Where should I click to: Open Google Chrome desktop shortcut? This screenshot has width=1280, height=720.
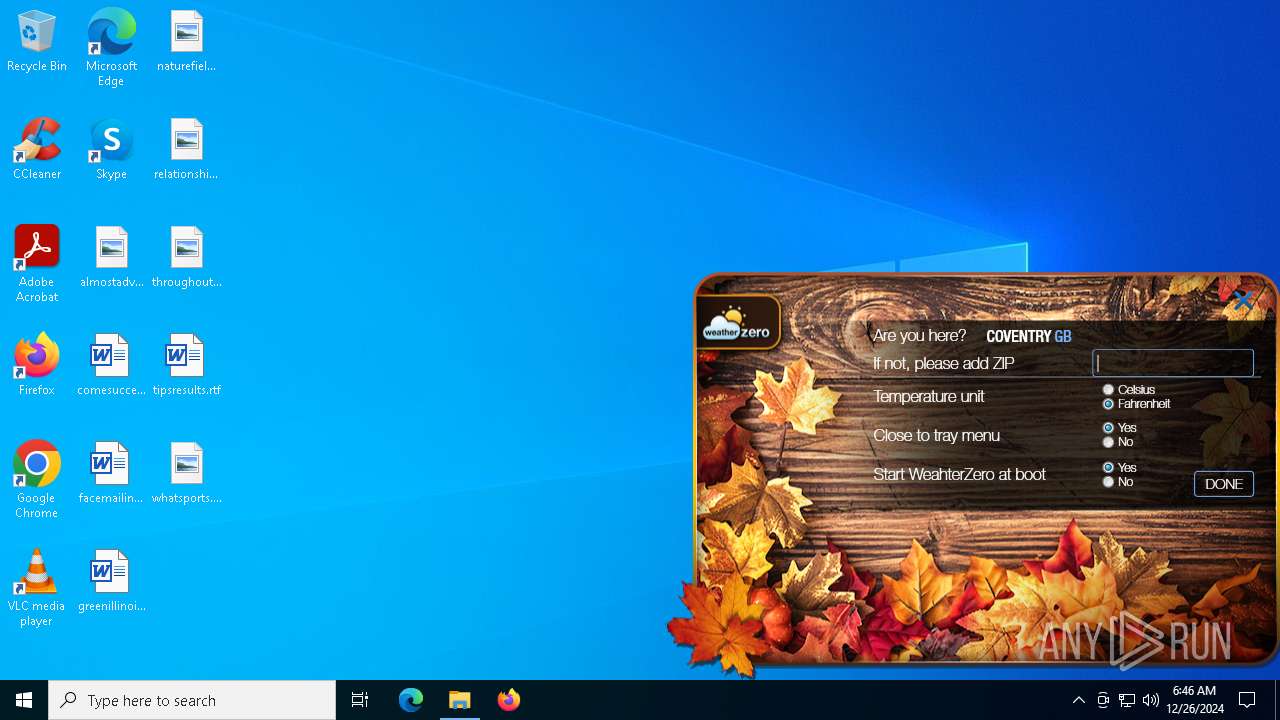pos(37,480)
